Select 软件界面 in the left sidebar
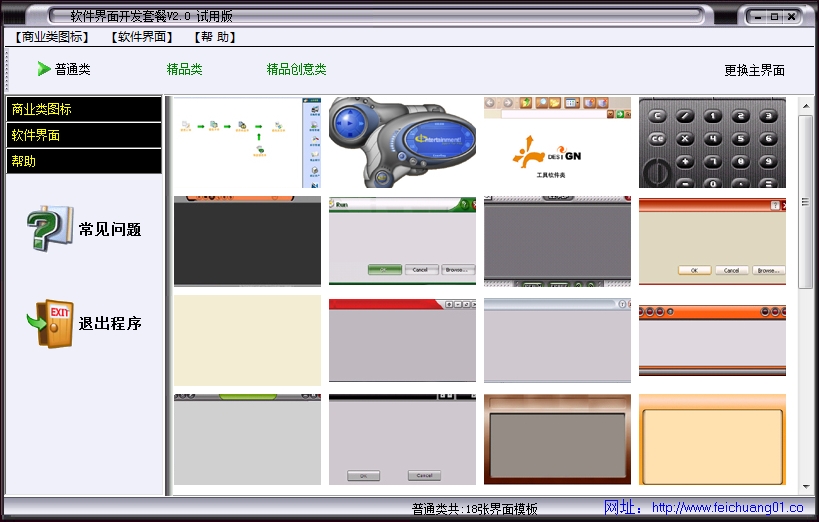819x522 pixels. [84, 135]
